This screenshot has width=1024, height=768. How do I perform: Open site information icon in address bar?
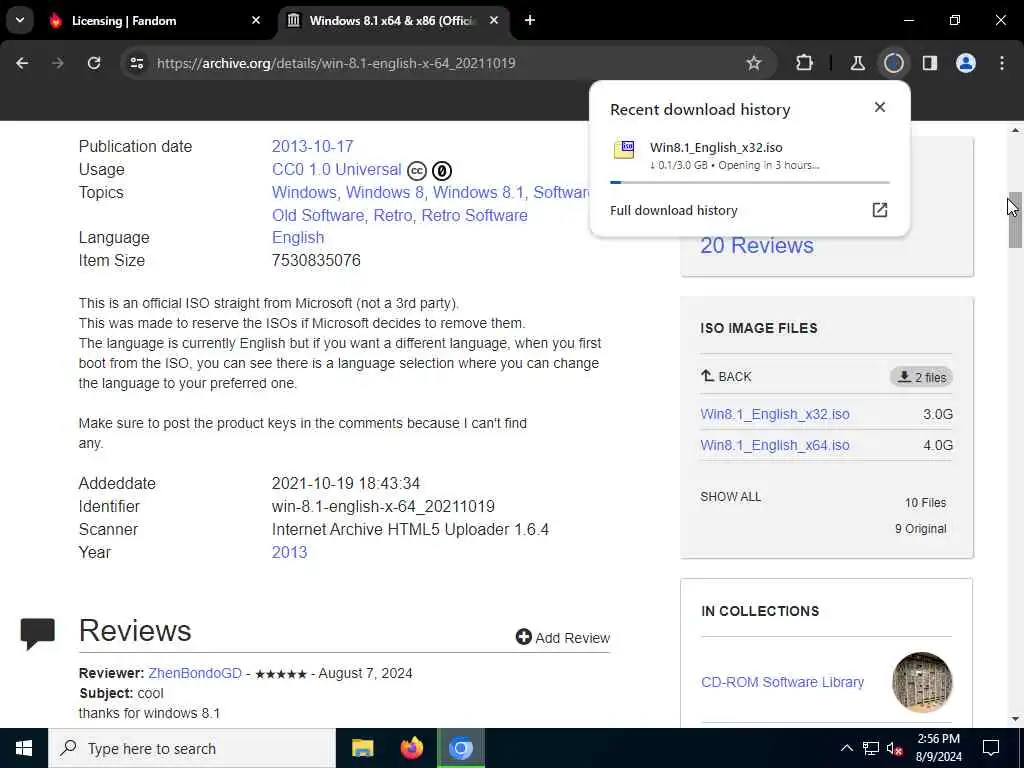point(136,63)
